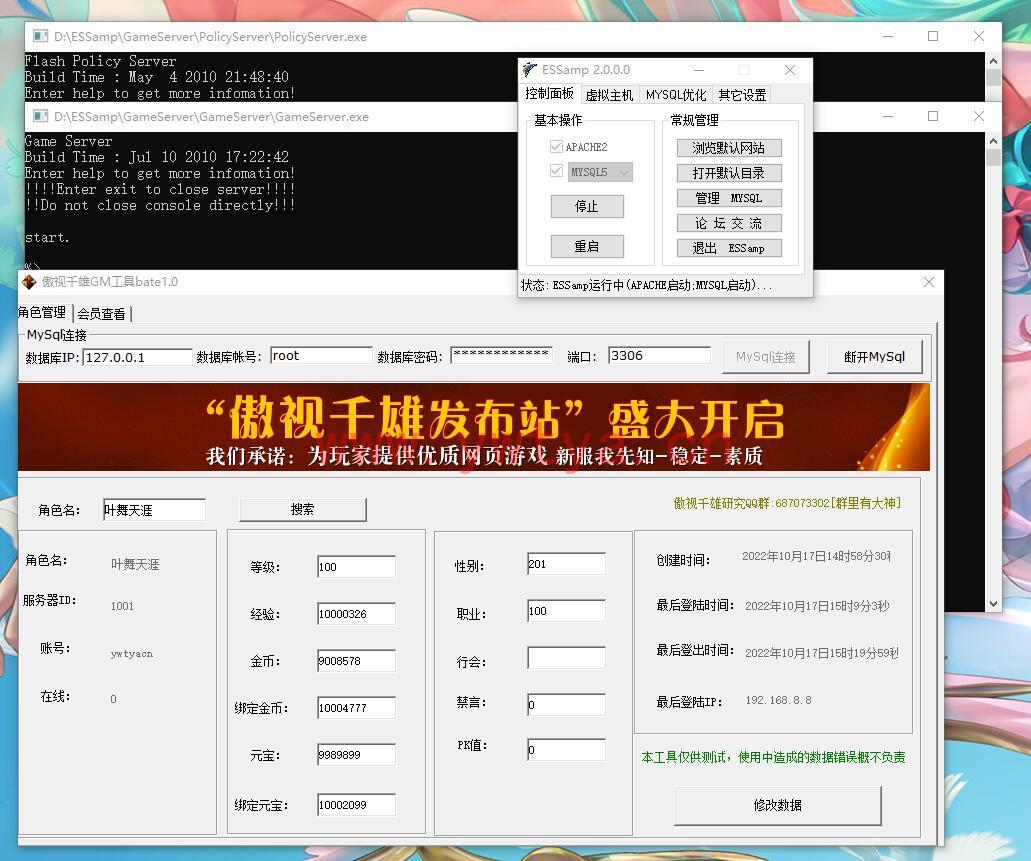Click the 最后登出时间 date value
This screenshot has height=861, width=1031.
pos(822,653)
